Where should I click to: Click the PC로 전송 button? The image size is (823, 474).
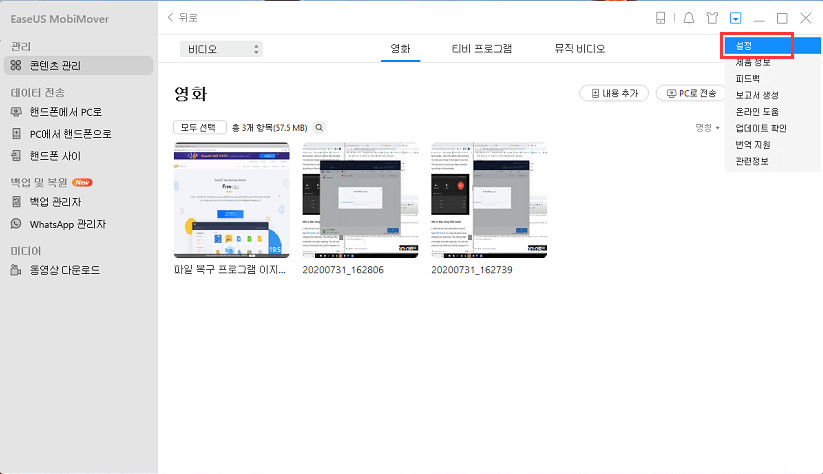[x=691, y=93]
